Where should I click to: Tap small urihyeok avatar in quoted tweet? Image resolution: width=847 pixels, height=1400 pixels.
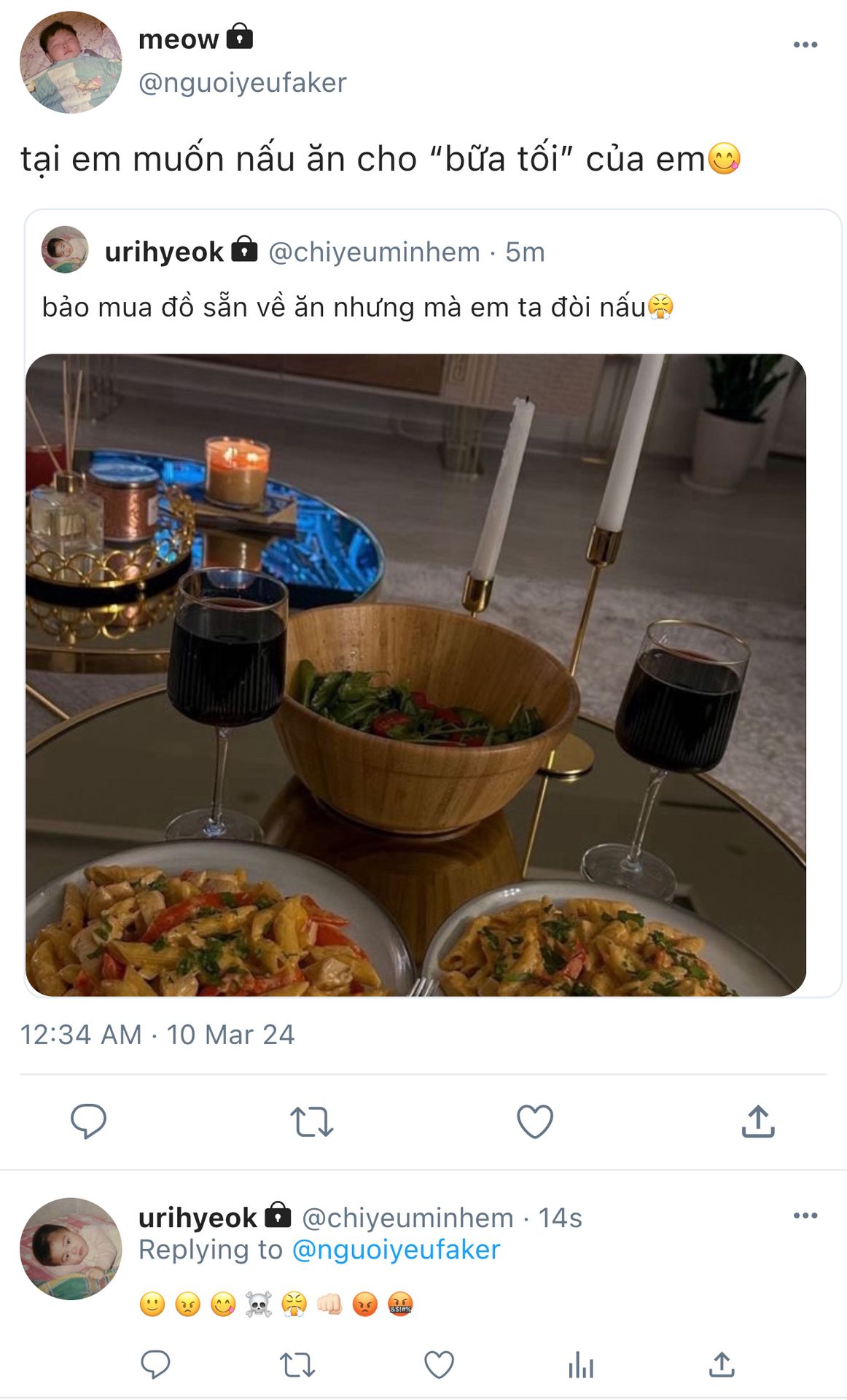pos(65,249)
